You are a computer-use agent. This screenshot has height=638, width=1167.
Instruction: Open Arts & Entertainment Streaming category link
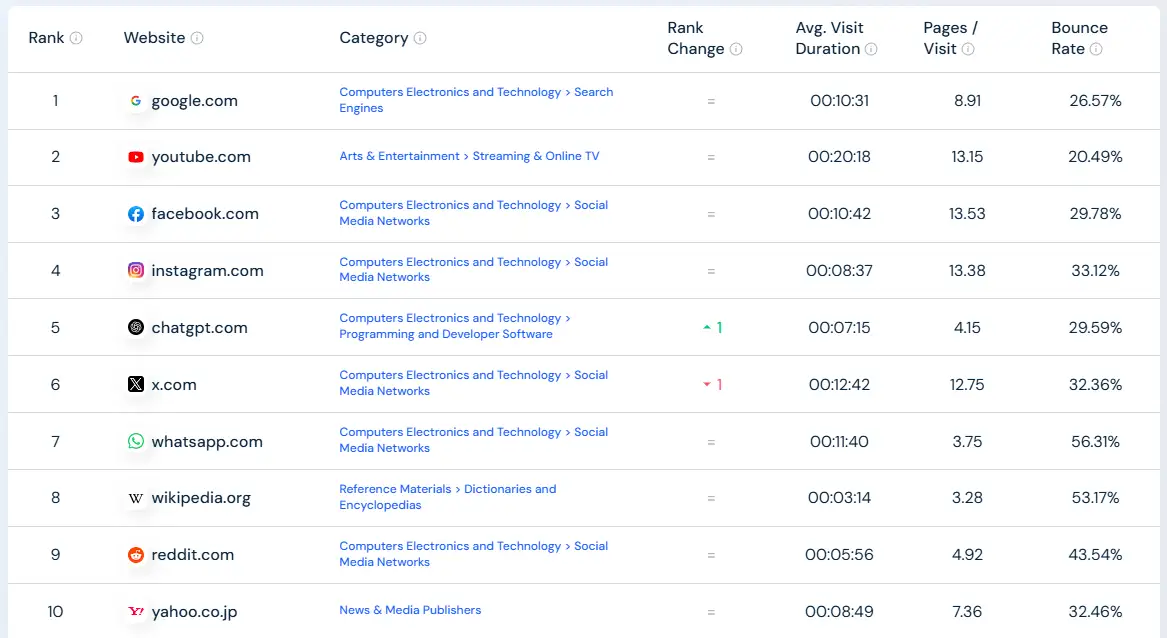click(x=469, y=156)
